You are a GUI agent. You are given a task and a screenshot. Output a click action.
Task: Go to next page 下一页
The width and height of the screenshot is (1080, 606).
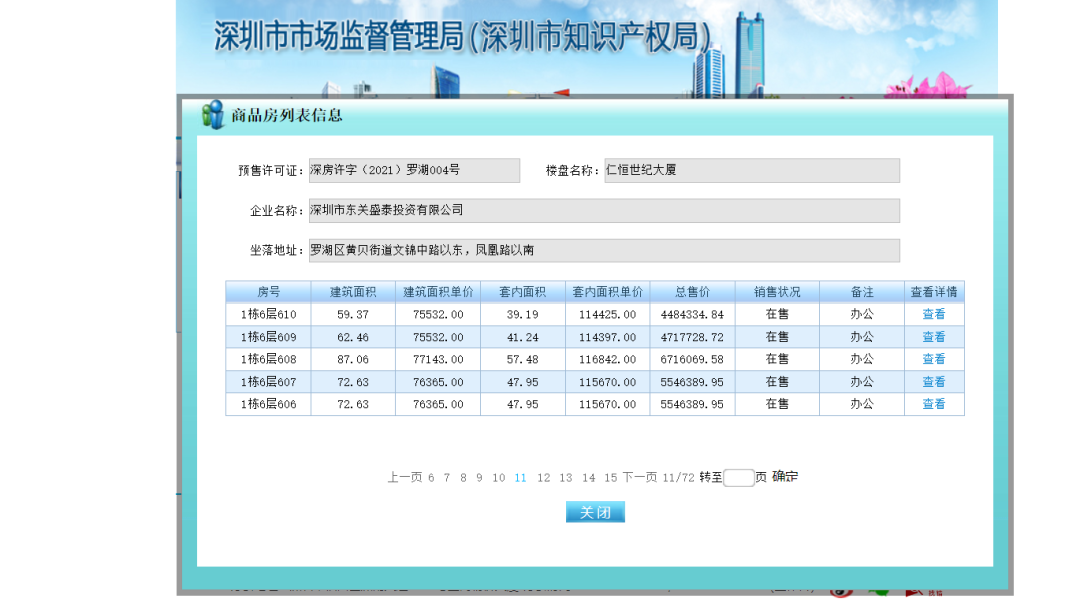click(x=639, y=477)
